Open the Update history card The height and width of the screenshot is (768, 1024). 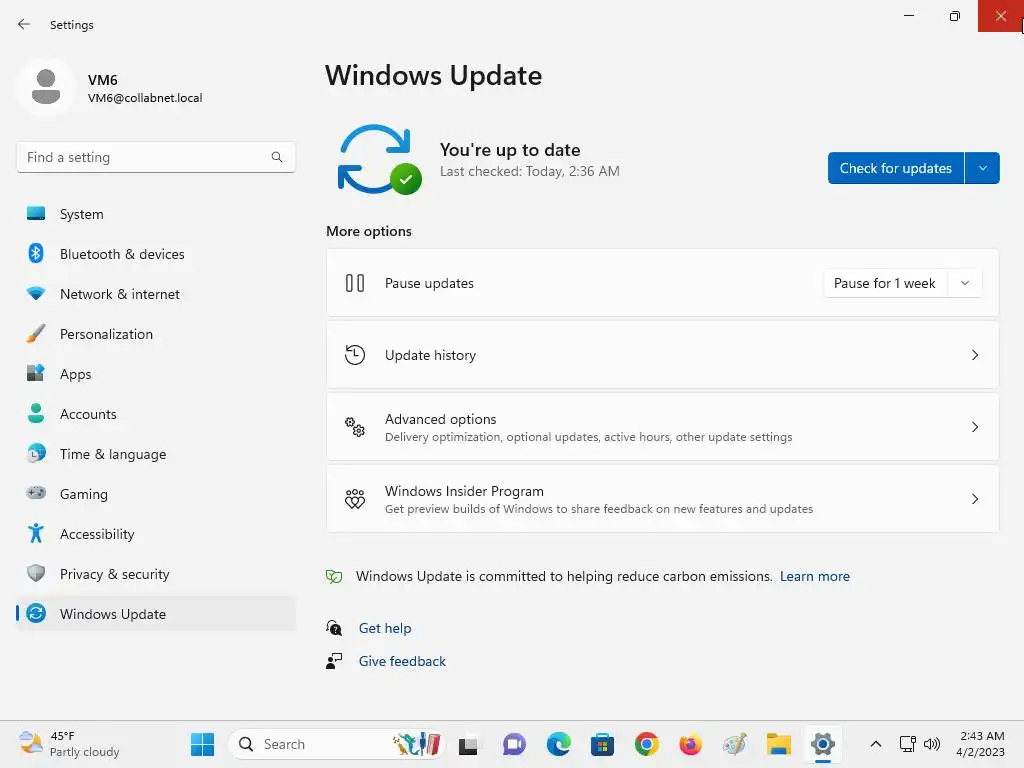(663, 355)
